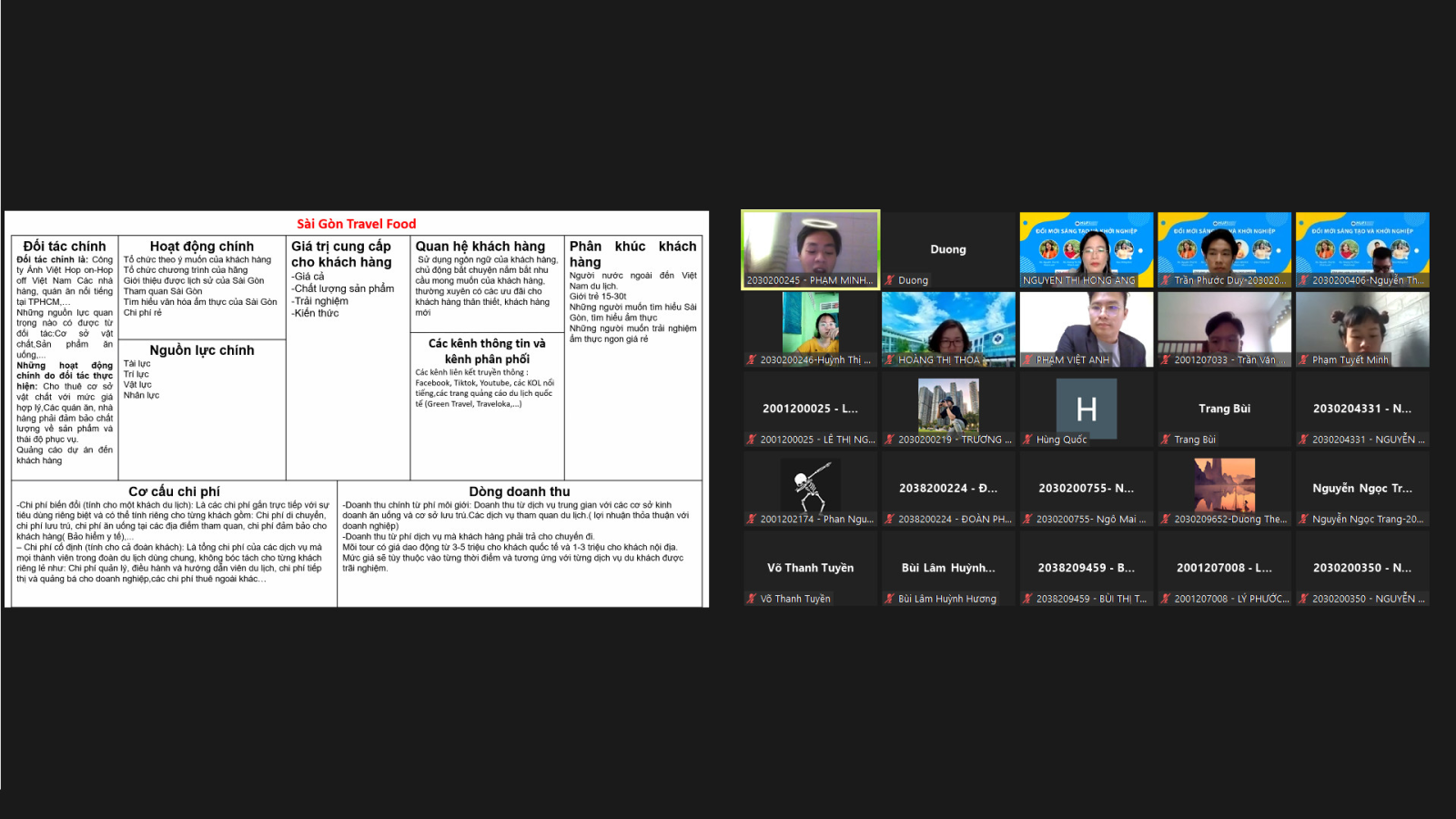The height and width of the screenshot is (819, 1456).
Task: Click muted mic icon for 2001207033 - Trần Văn
Action: click(x=1166, y=359)
